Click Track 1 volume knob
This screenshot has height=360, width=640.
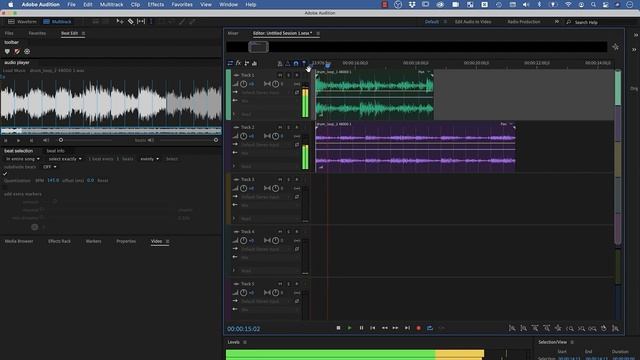(244, 84)
